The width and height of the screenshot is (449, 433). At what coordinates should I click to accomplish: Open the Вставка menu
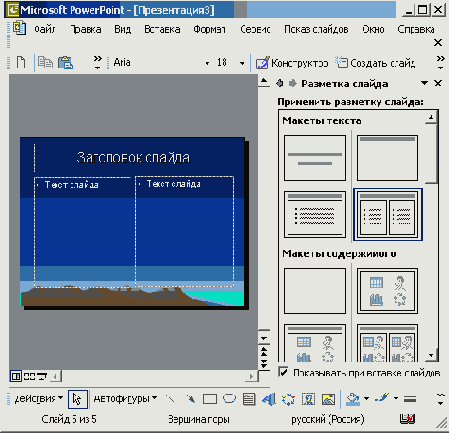[162, 29]
